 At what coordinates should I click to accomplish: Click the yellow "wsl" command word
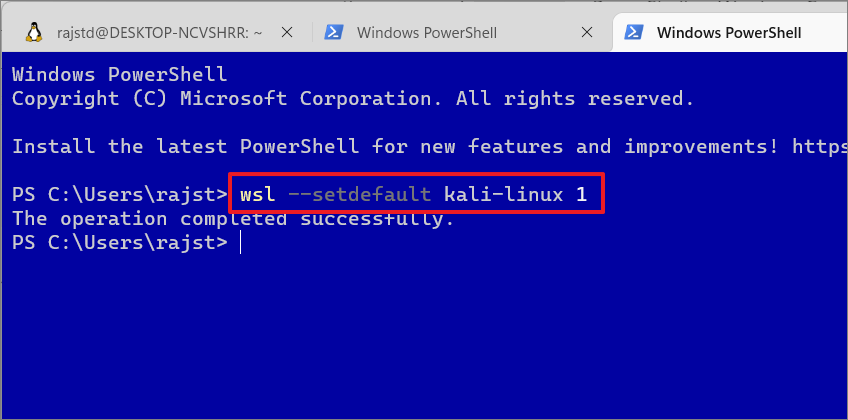[258, 194]
